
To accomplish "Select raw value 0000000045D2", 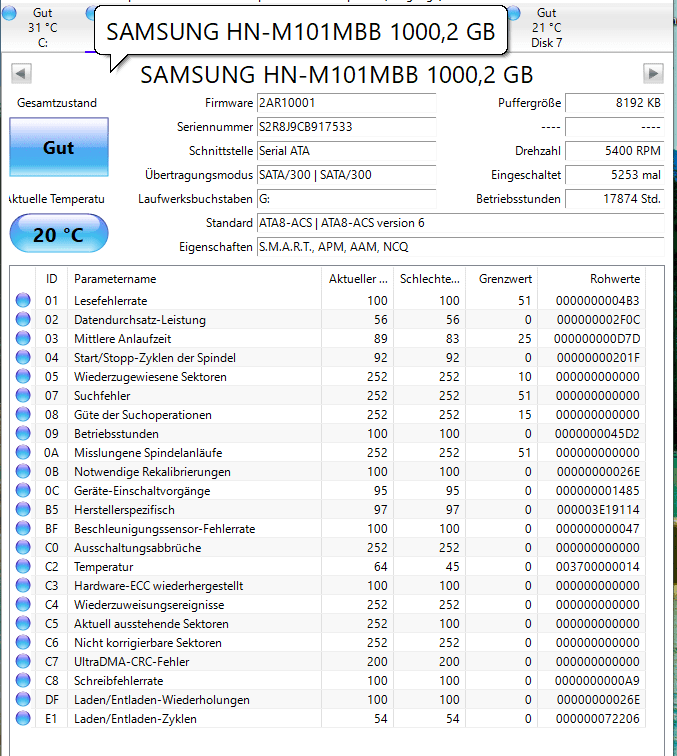I will click(597, 434).
